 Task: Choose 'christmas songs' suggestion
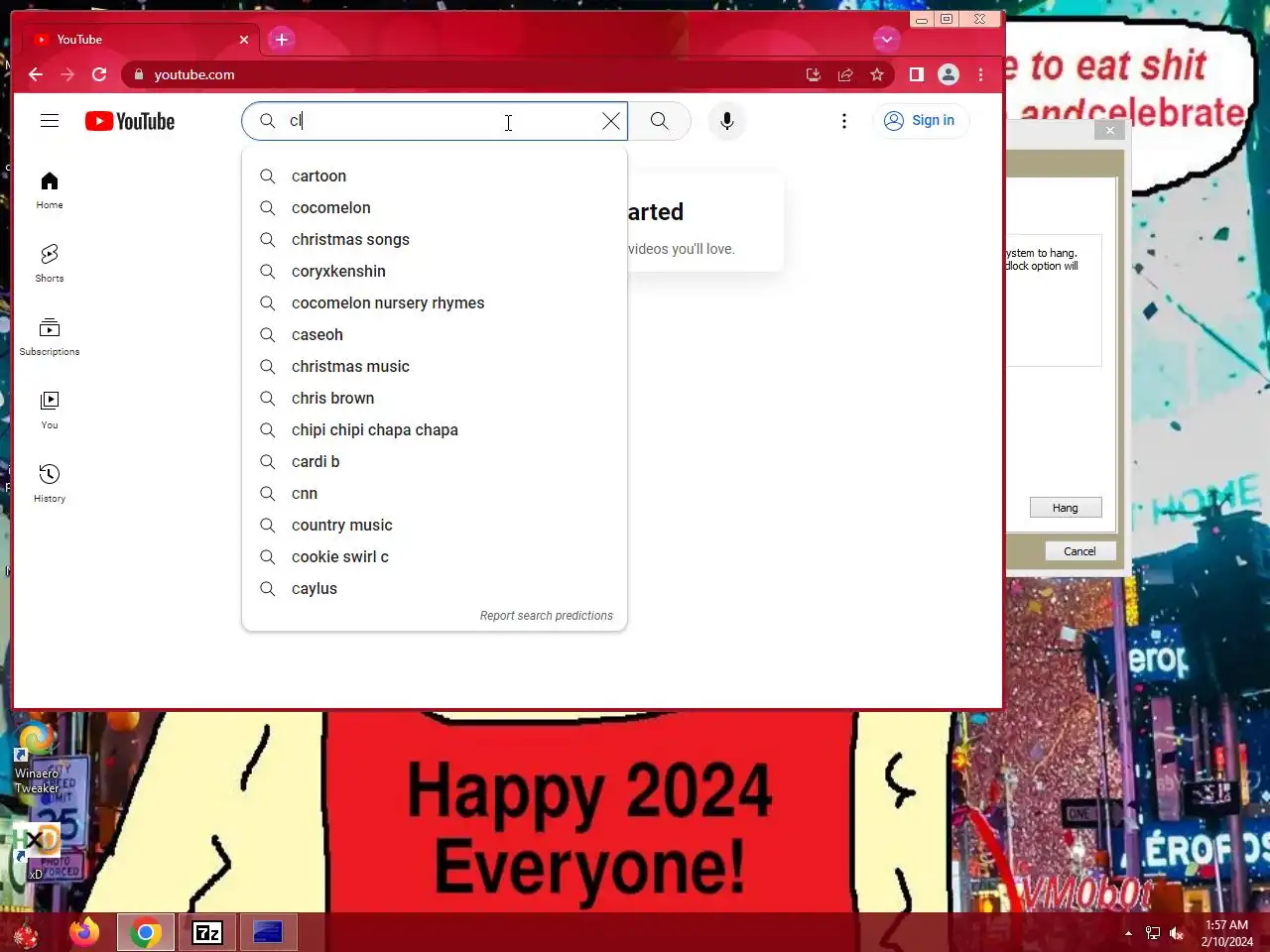pos(435,239)
